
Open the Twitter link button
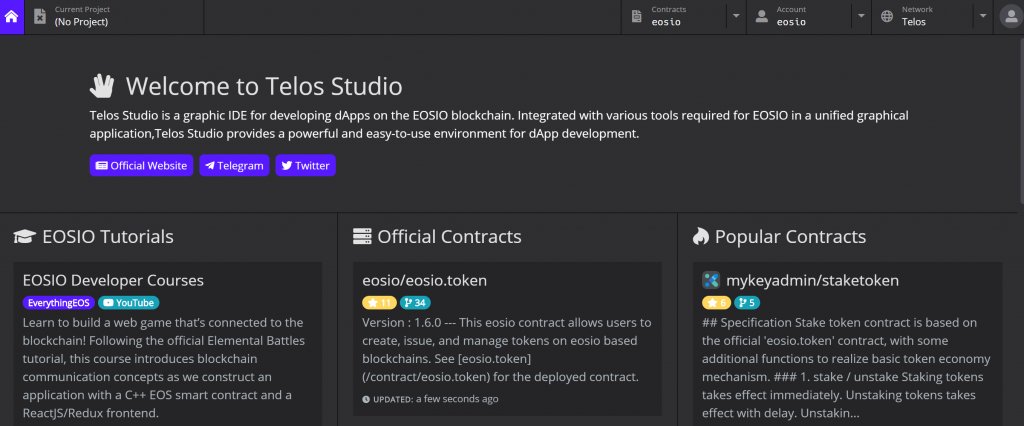[x=306, y=165]
